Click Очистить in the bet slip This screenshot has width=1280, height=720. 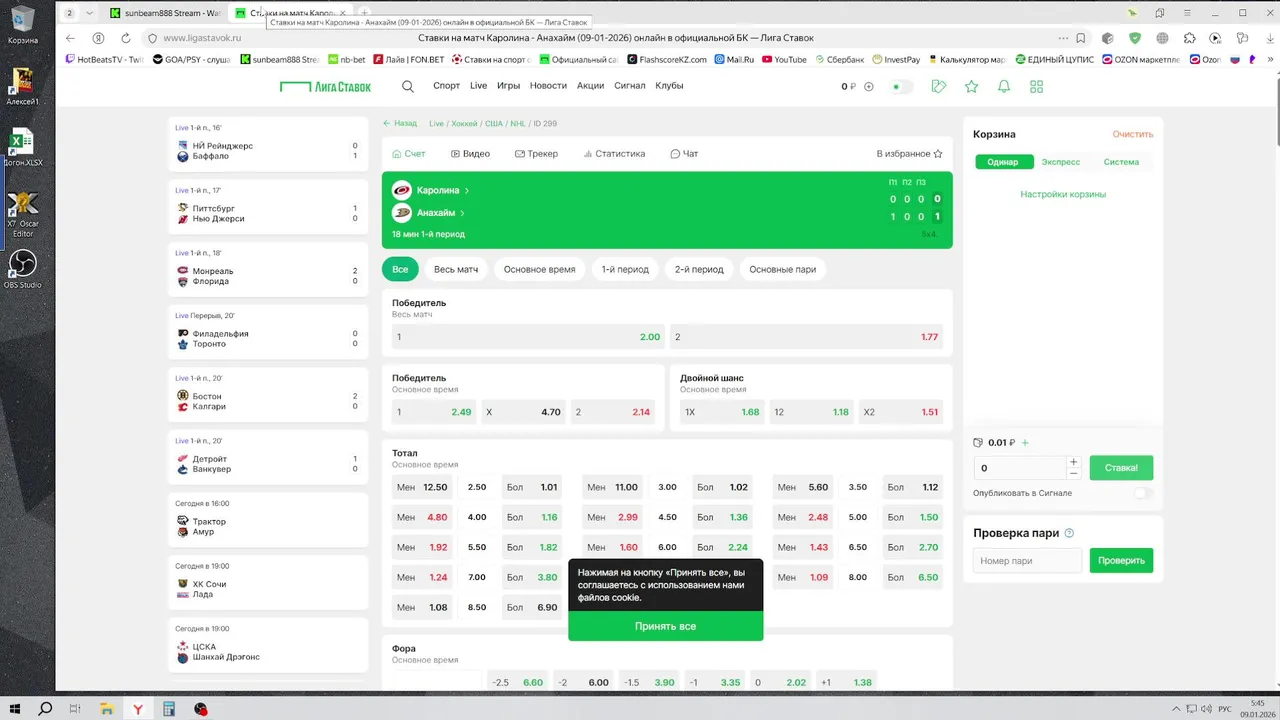(1132, 134)
